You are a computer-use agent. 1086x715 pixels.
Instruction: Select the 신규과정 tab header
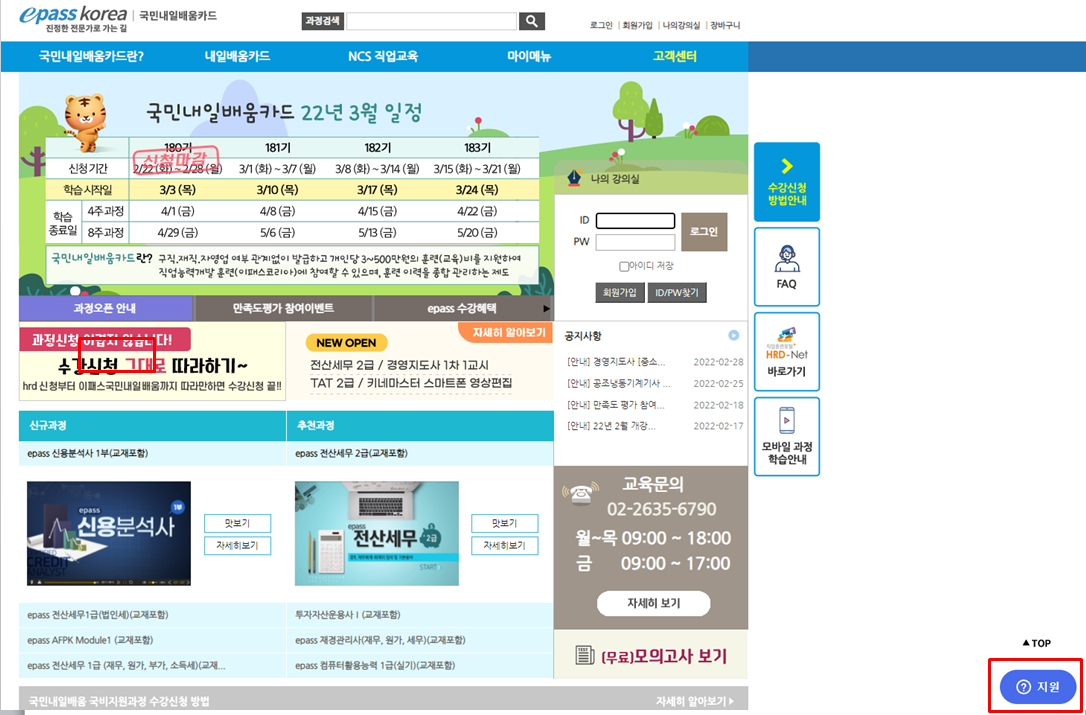click(x=152, y=426)
